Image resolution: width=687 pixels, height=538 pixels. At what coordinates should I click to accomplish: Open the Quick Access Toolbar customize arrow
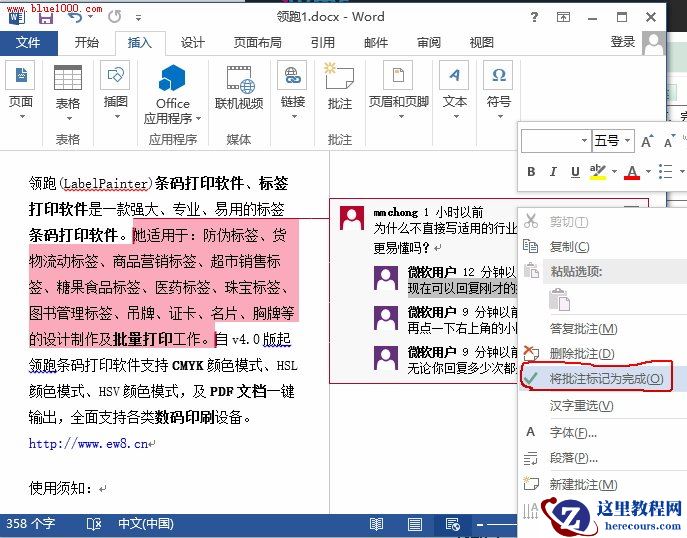pos(138,18)
